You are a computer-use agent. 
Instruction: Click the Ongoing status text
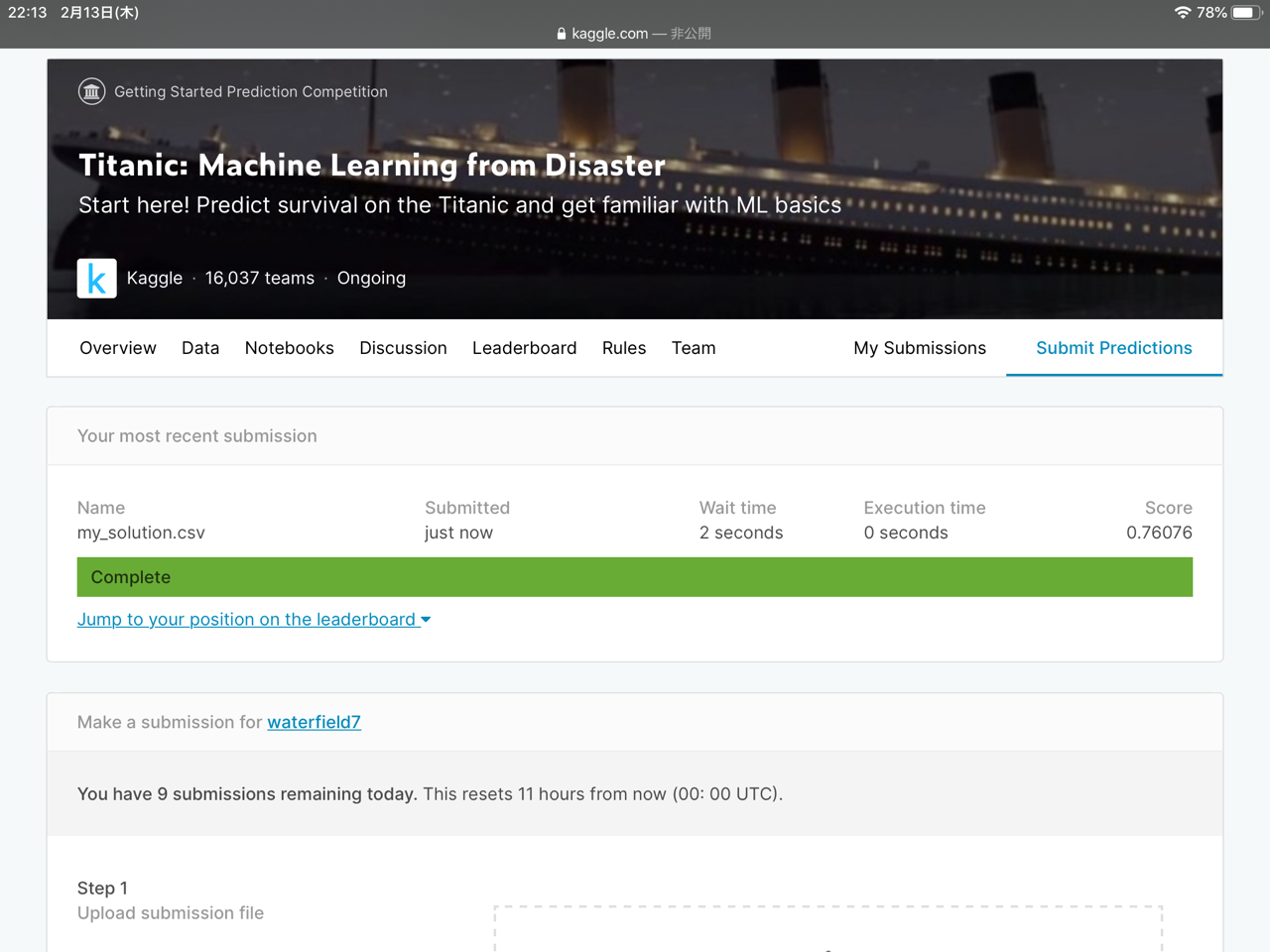click(x=371, y=279)
